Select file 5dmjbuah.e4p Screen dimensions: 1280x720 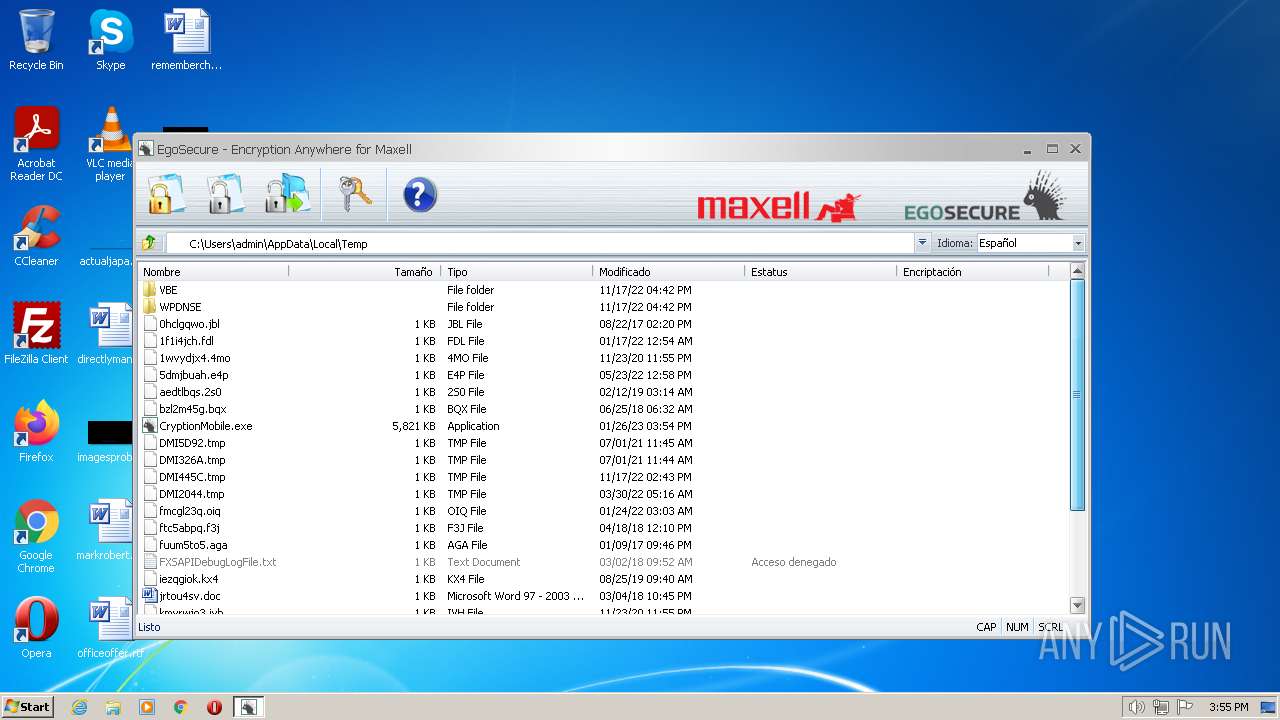click(193, 375)
